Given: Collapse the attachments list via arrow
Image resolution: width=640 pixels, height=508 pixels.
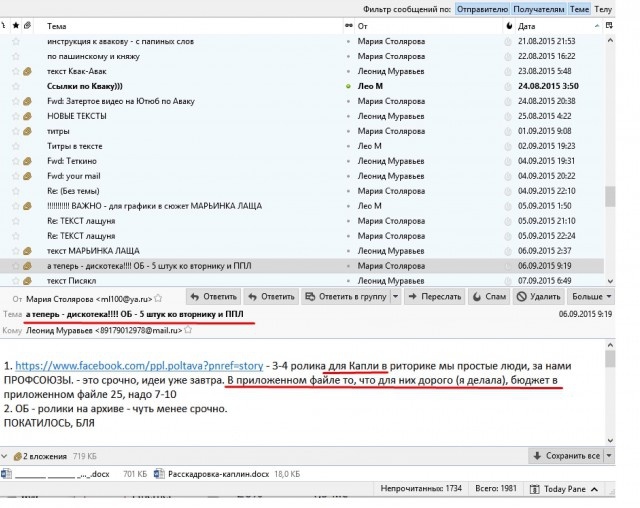Looking at the screenshot, I should [6, 455].
